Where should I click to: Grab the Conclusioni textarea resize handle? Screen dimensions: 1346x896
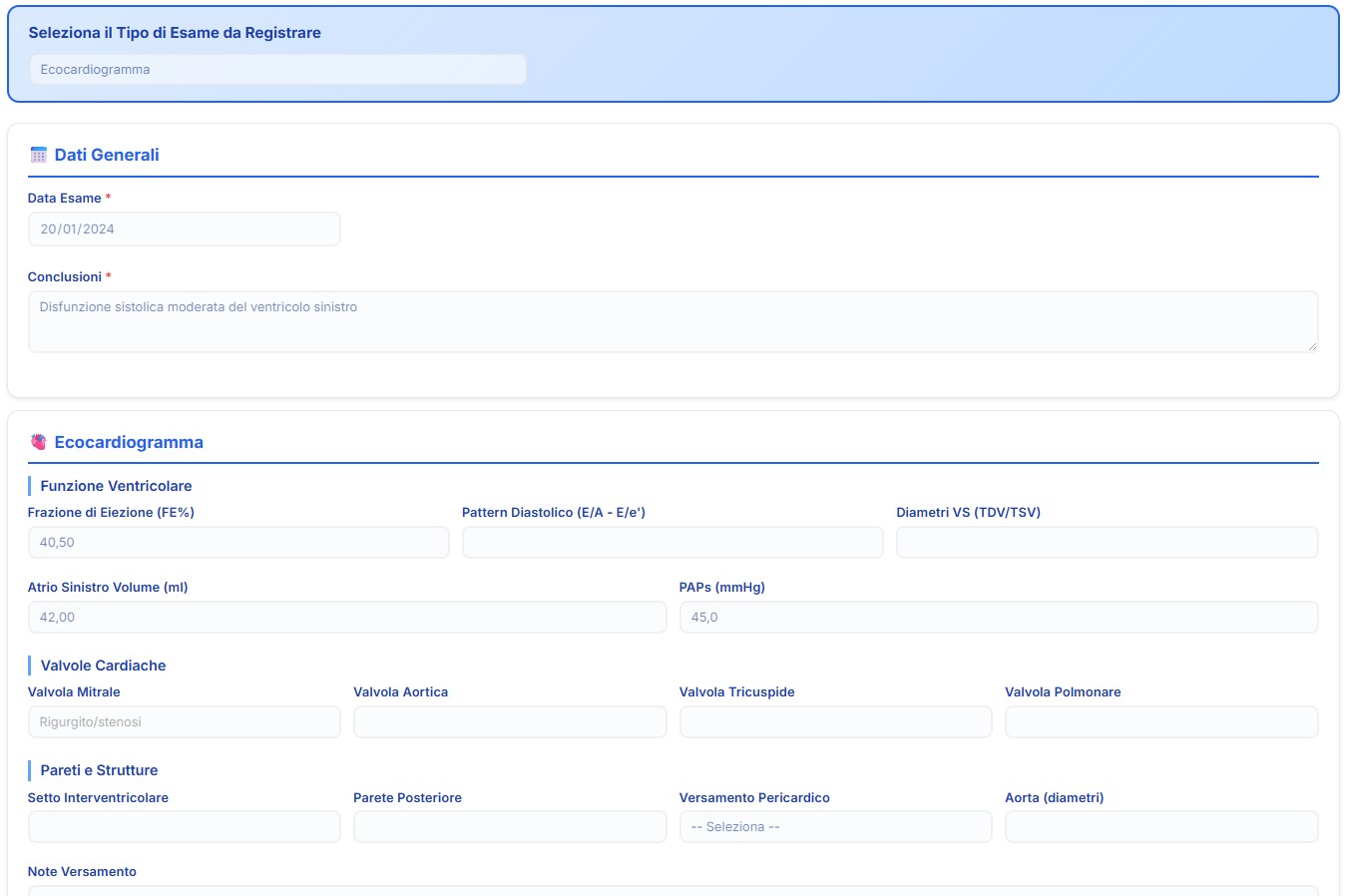1311,346
